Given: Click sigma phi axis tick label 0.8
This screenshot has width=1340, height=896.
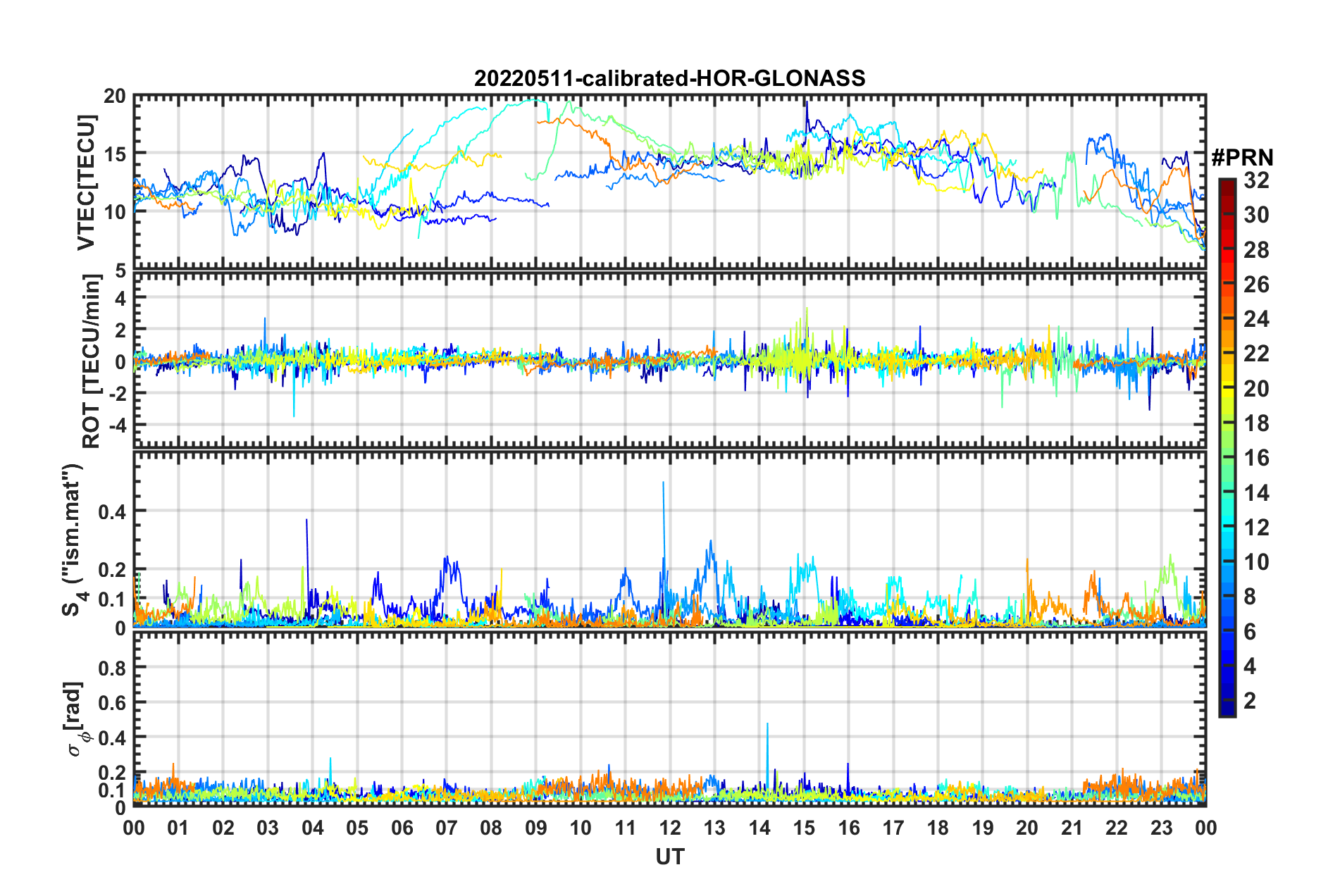Looking at the screenshot, I should pos(113,668).
